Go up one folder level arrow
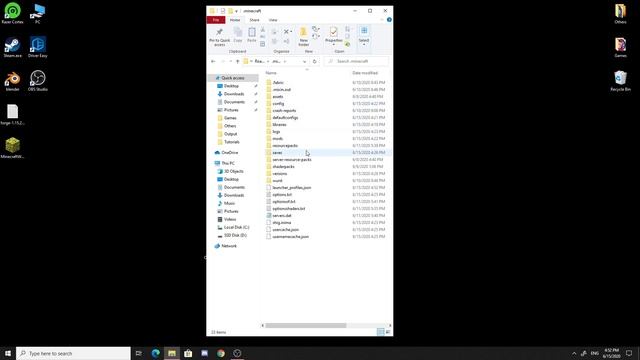 pyautogui.click(x=238, y=61)
